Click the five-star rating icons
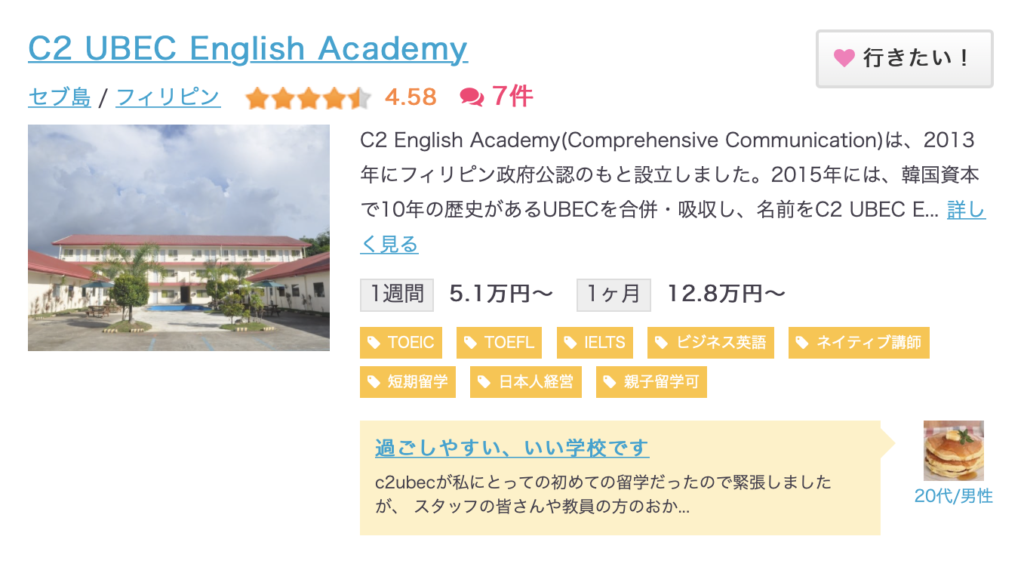 307,98
